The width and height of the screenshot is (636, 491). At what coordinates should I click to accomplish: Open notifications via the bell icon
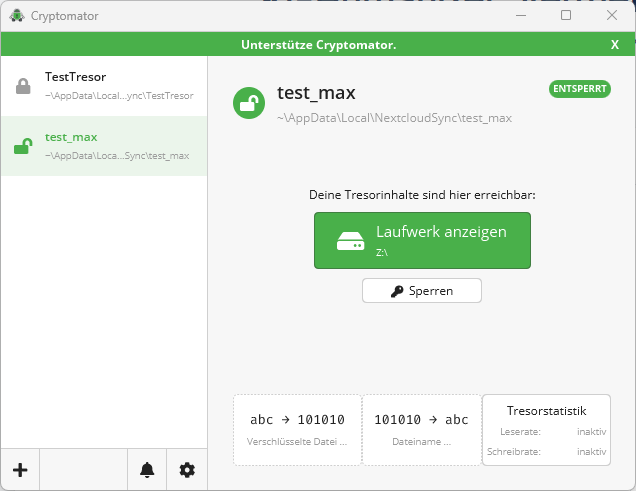147,470
